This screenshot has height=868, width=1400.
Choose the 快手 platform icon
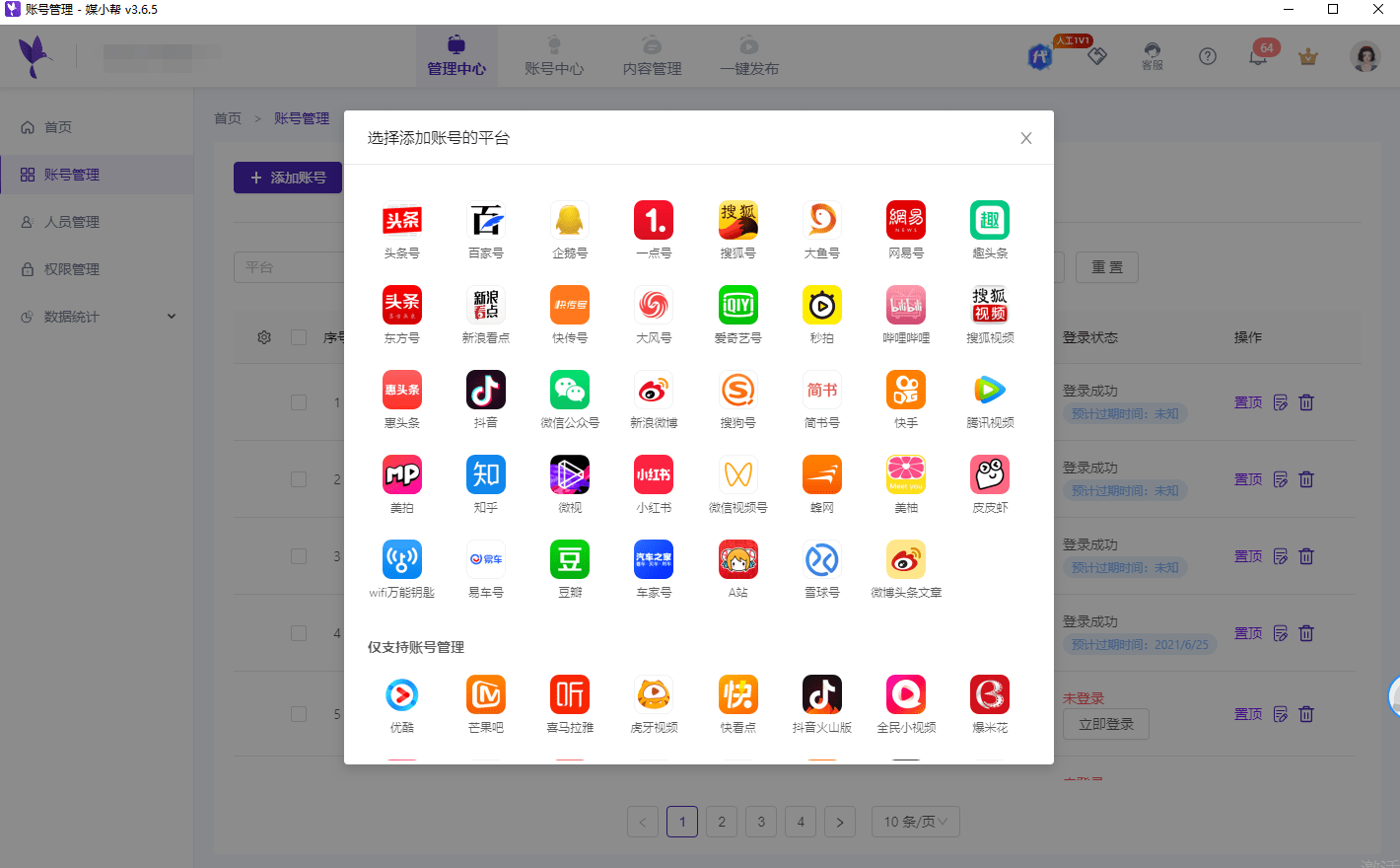tap(906, 390)
